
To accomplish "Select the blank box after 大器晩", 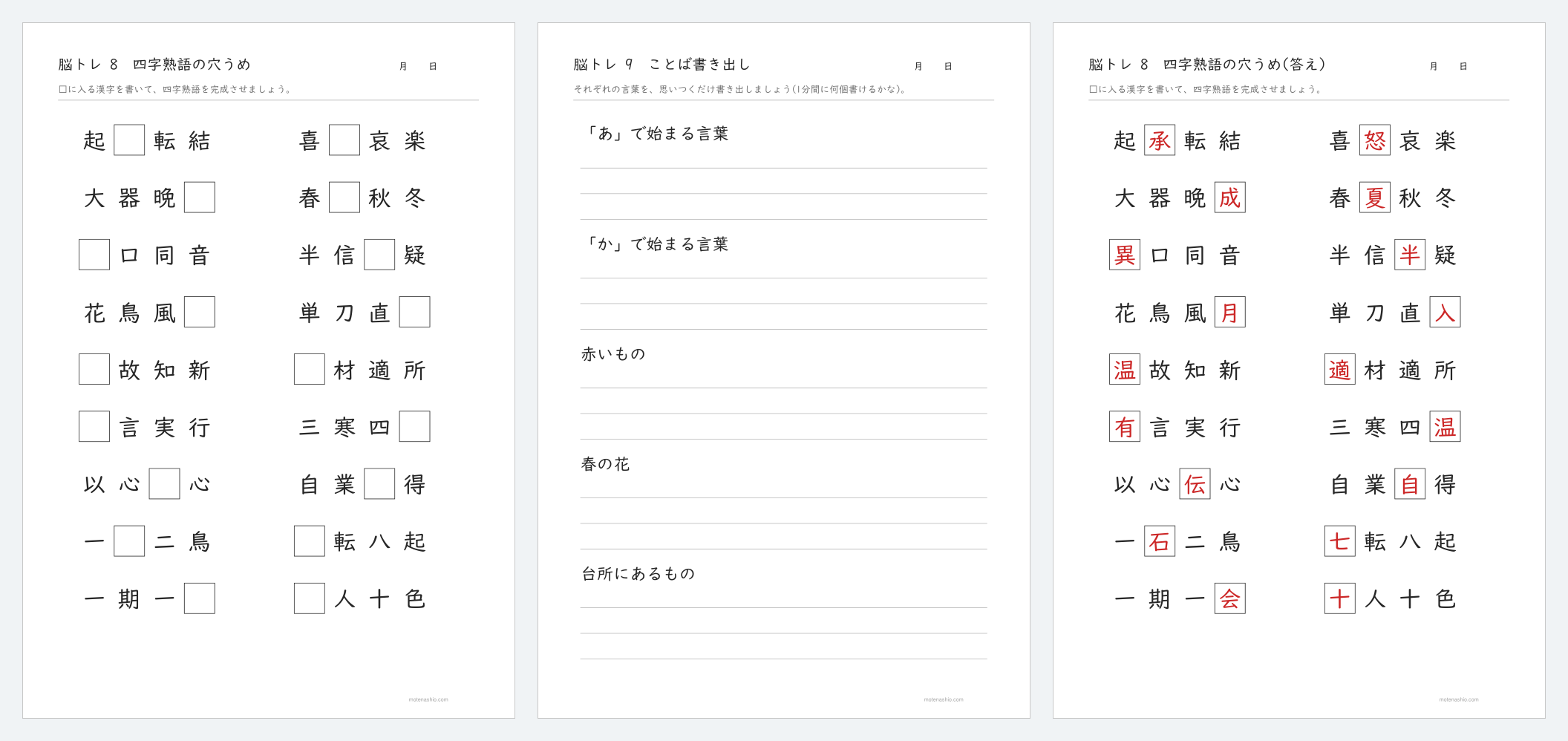I will 200,198.
